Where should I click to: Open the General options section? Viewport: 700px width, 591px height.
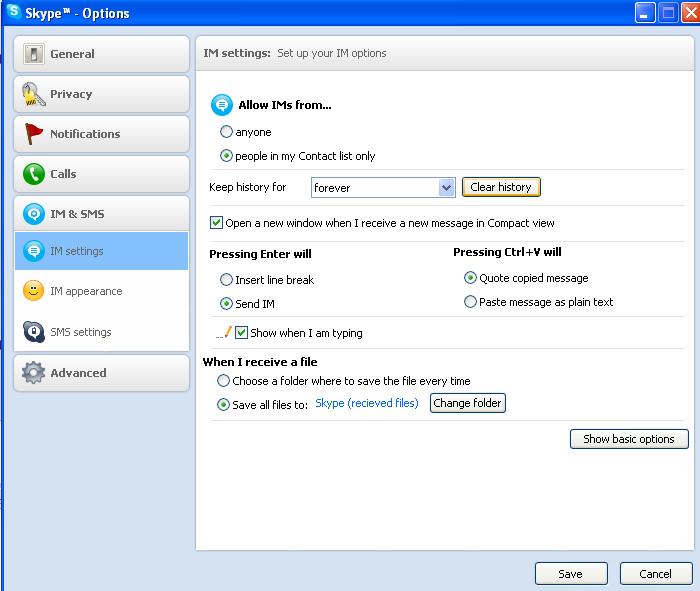(x=101, y=54)
